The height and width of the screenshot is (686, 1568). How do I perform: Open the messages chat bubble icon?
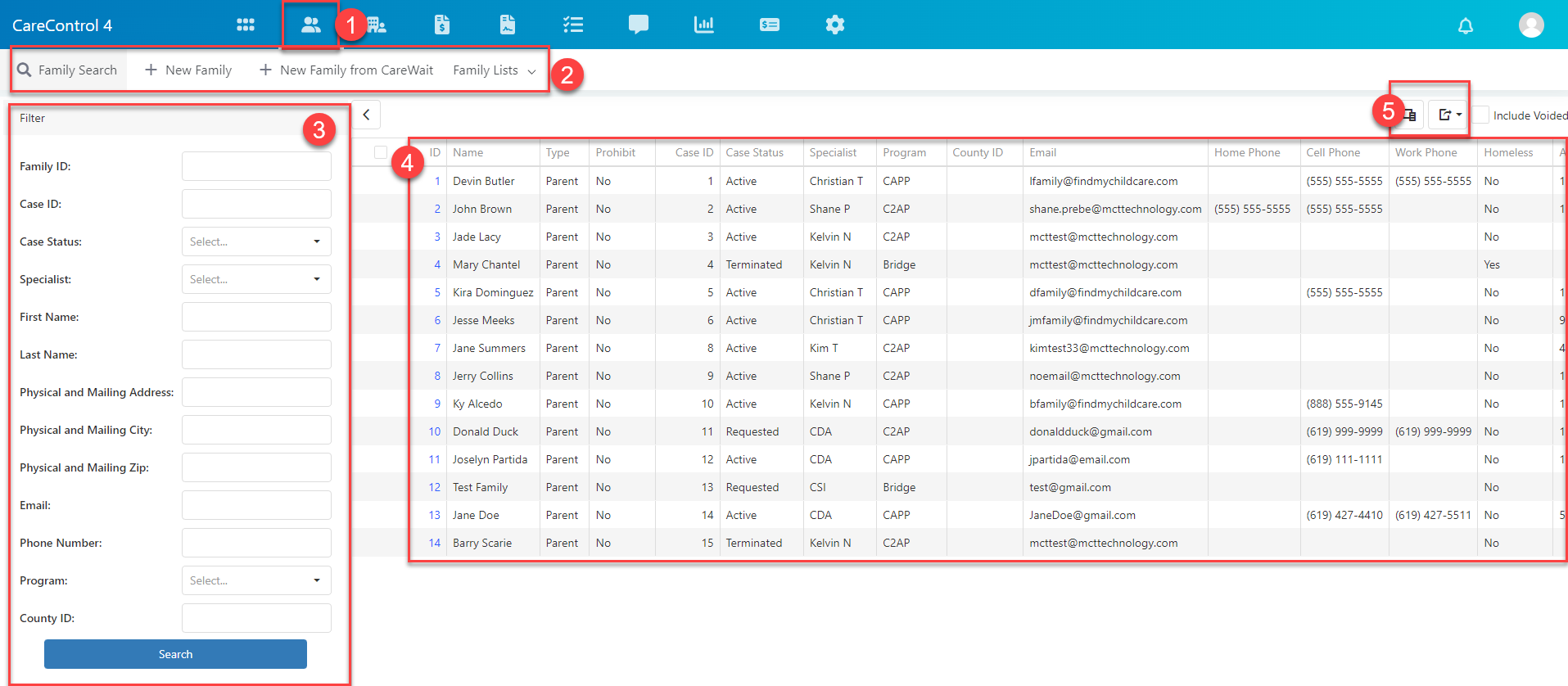[x=639, y=25]
